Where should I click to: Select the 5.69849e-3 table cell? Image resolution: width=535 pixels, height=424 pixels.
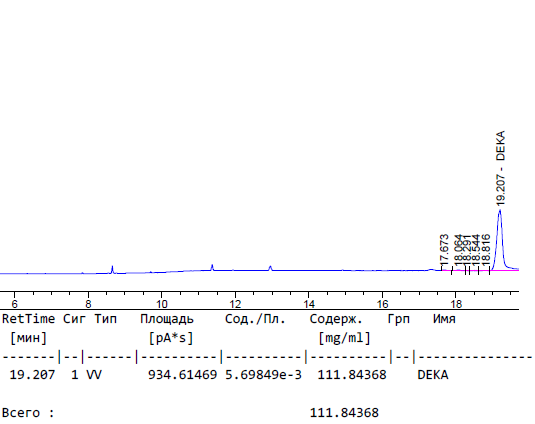point(263,375)
